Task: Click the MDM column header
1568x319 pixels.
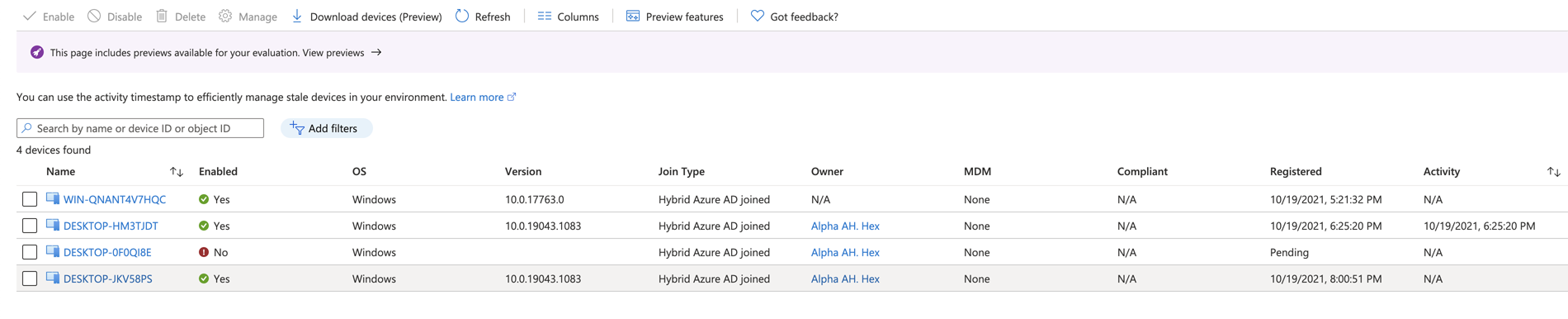Action: coord(977,172)
